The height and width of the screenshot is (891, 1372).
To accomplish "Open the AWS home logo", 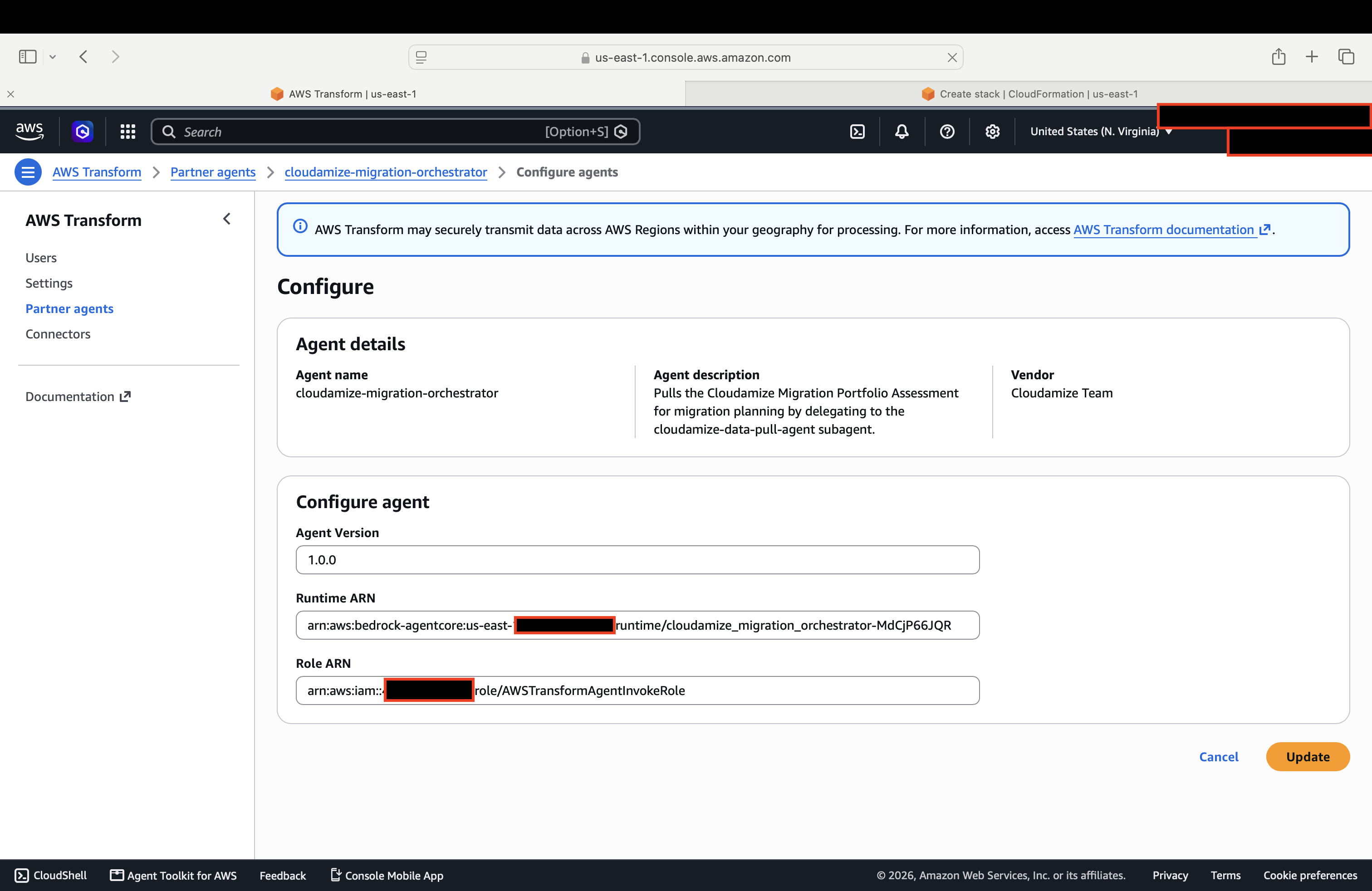I will pyautogui.click(x=29, y=132).
